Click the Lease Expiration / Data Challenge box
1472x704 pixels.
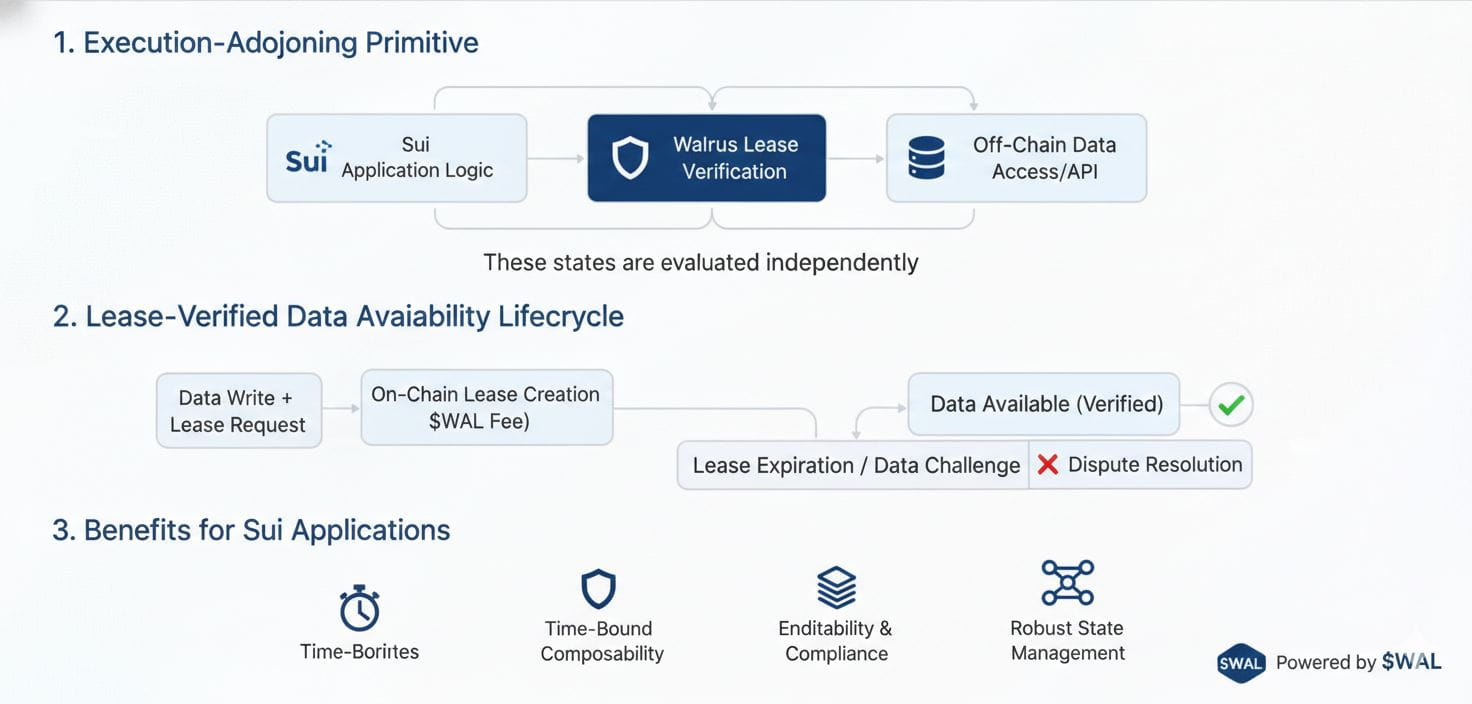coord(855,466)
